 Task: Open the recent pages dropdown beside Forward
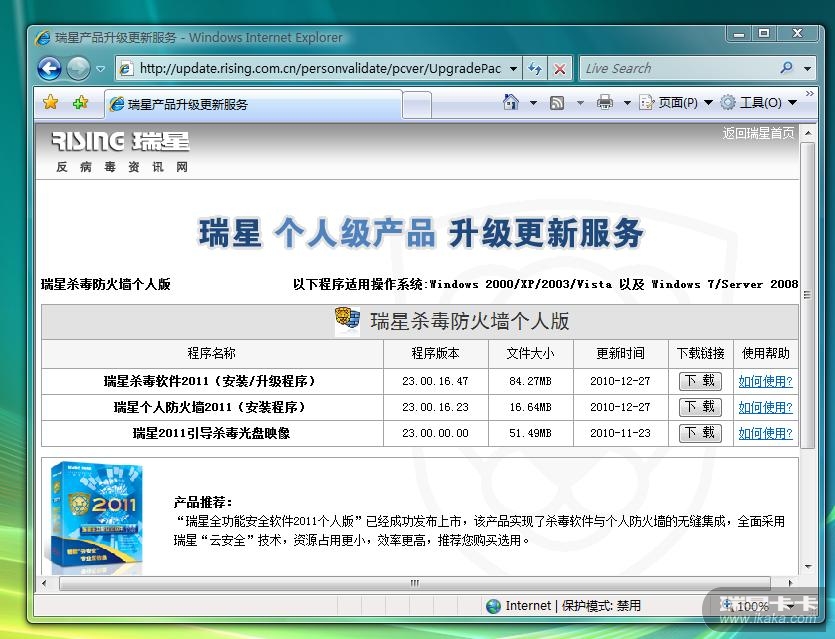[100, 69]
